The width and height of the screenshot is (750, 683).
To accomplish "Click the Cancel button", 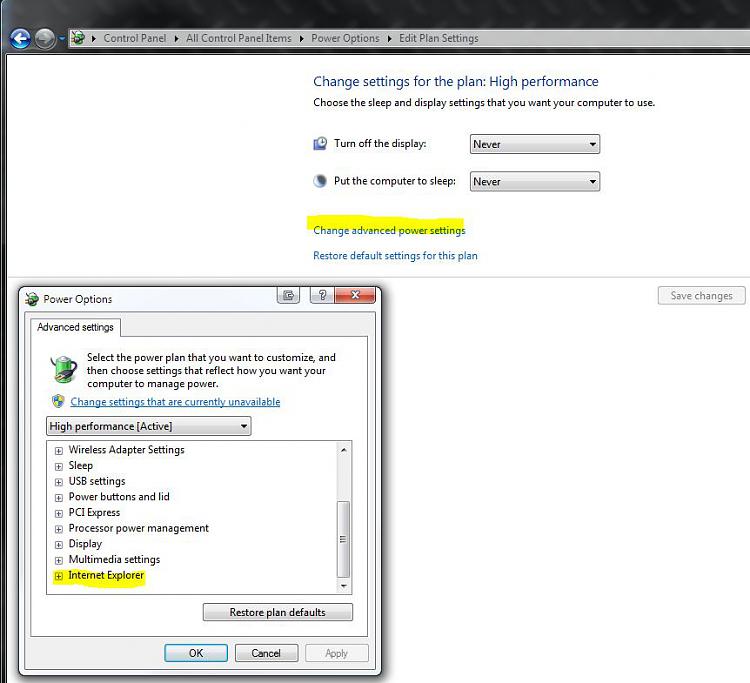I will 266,653.
